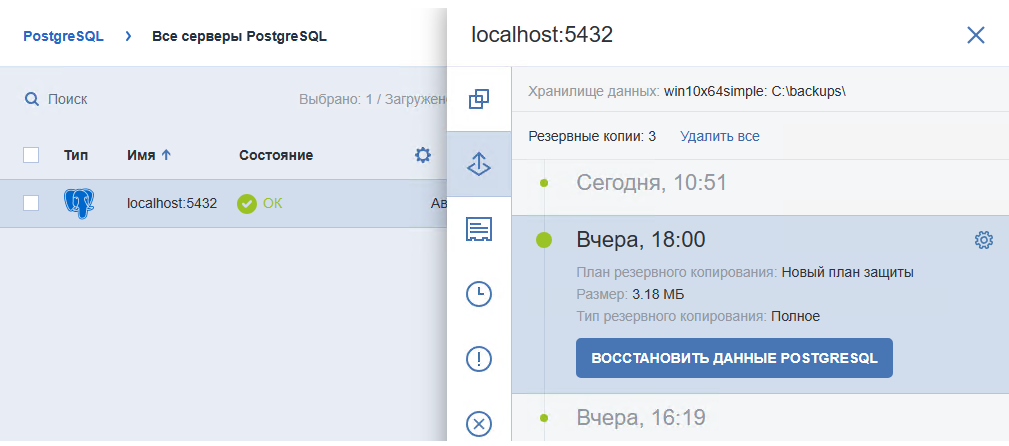Viewport: 1009px width, 446px height.
Task: Click the Удалить все link
Action: [x=719, y=136]
